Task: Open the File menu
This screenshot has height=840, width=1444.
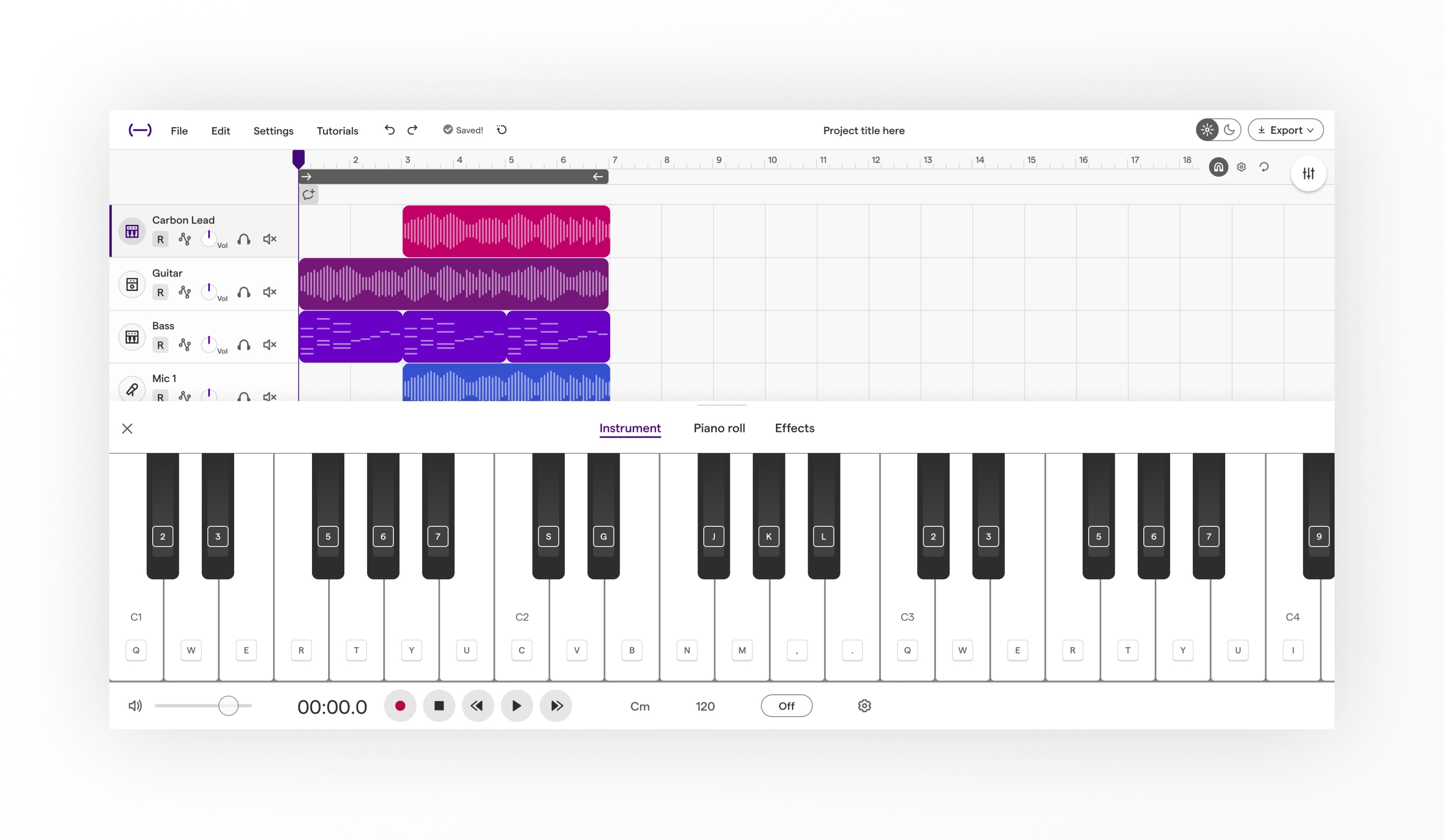Action: point(179,131)
